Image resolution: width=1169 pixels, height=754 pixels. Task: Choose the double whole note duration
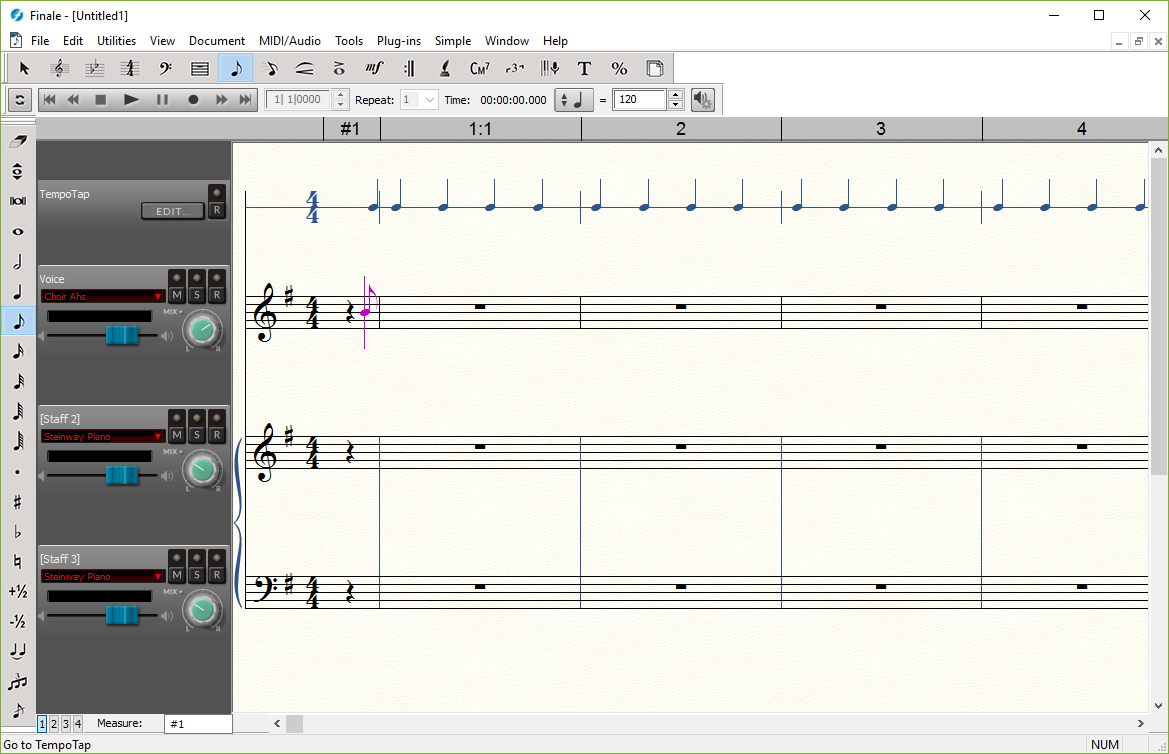coord(18,201)
